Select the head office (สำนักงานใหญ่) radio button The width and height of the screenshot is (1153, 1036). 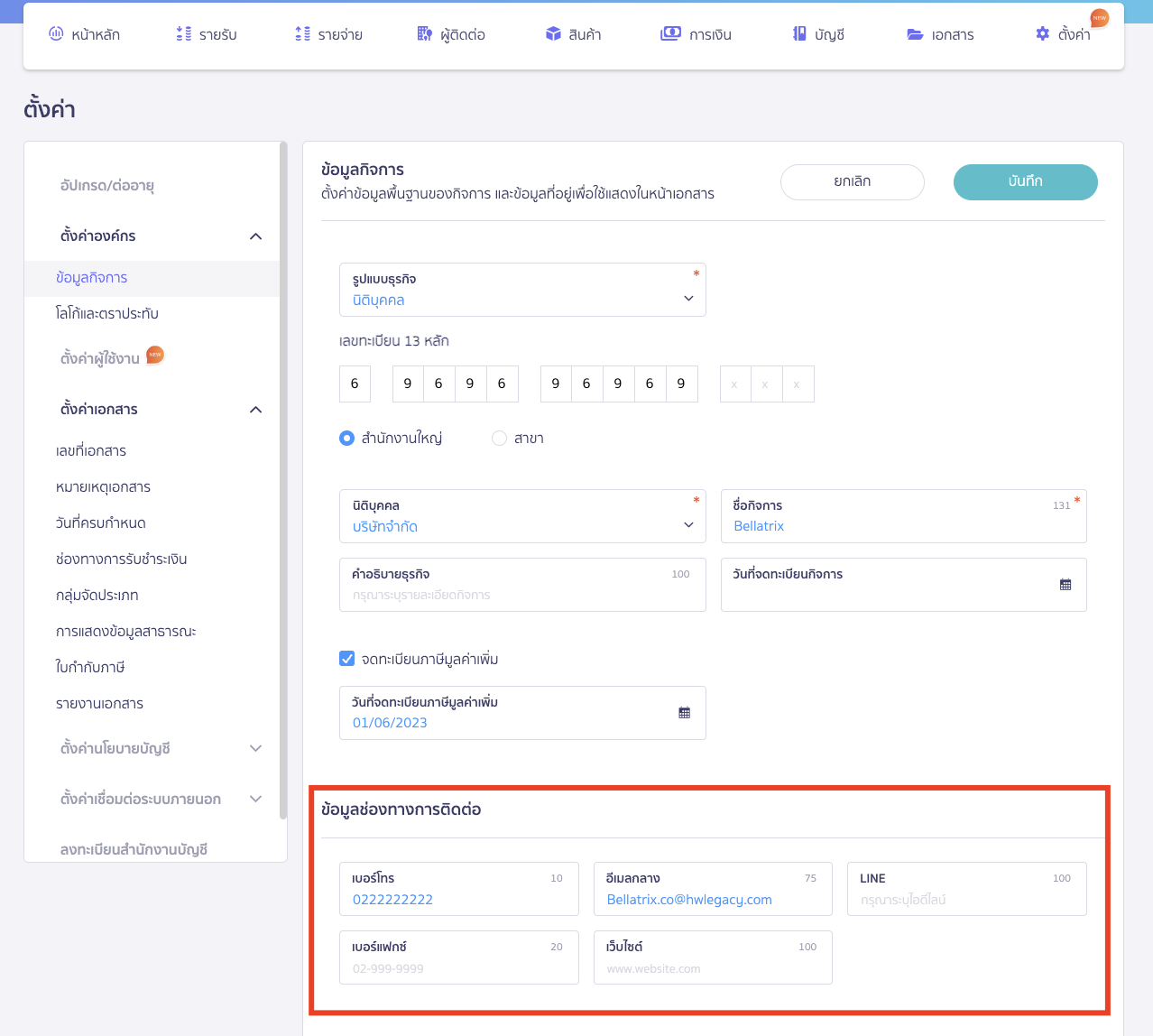347,439
